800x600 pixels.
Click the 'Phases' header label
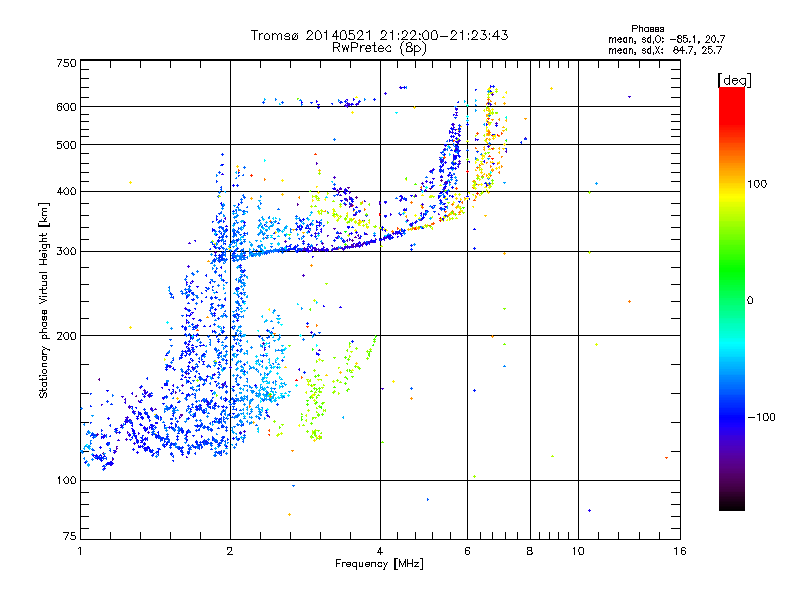647,29
